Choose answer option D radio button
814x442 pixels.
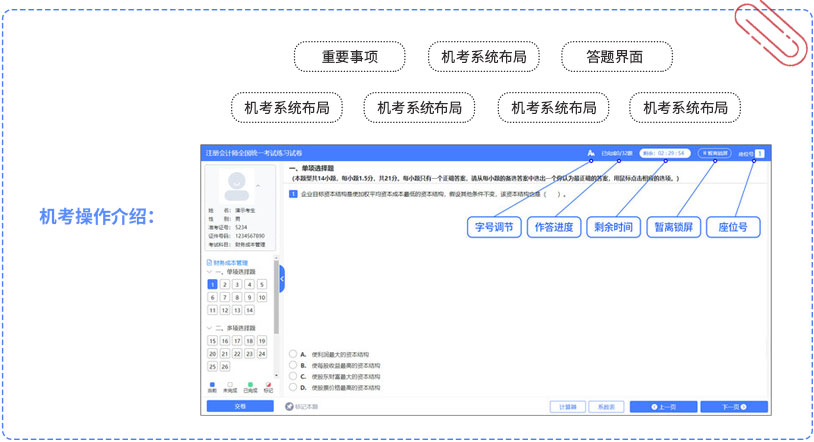click(x=292, y=386)
